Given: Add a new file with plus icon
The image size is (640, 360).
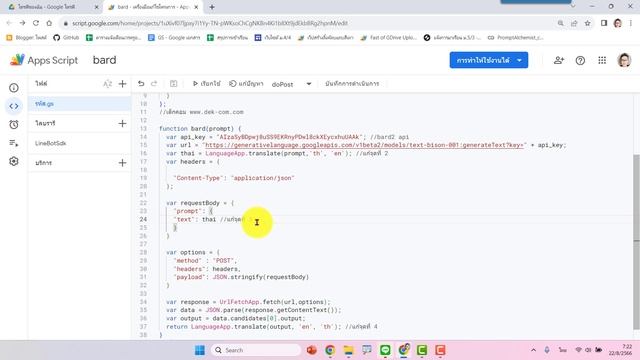Looking at the screenshot, I should click(122, 84).
